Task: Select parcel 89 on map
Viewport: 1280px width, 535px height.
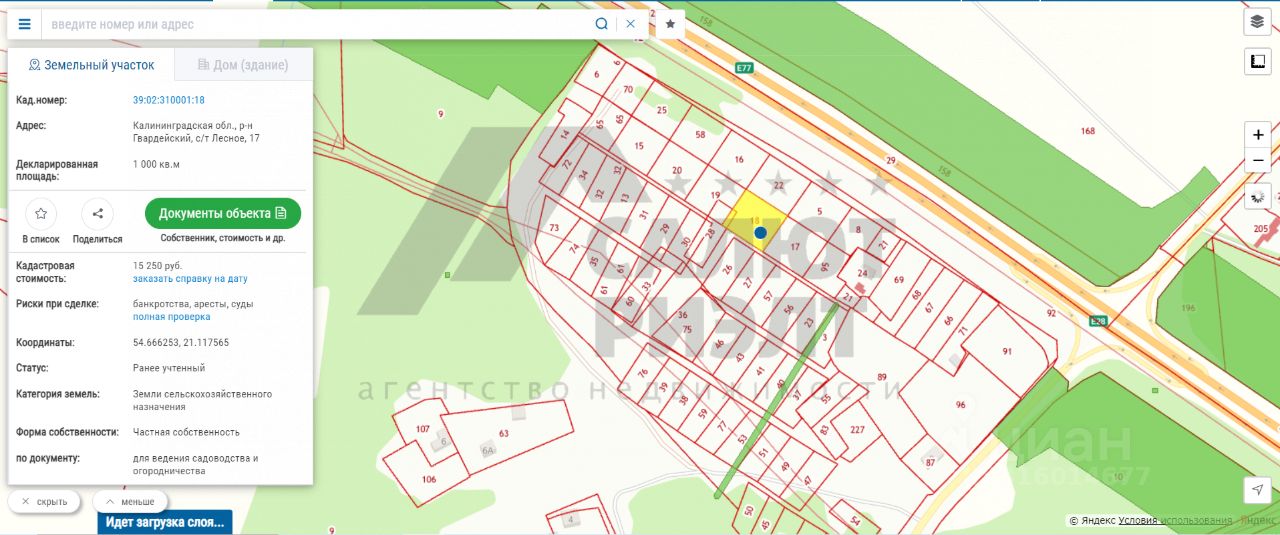Action: tap(882, 377)
